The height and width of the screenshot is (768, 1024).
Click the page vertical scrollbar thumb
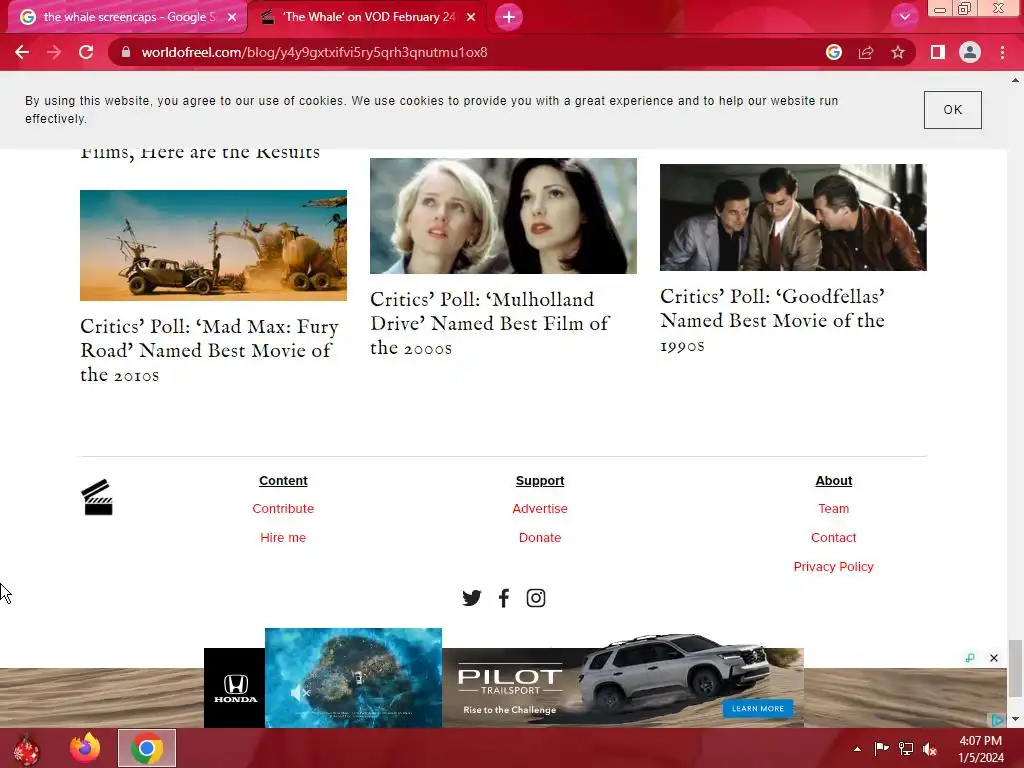pos(1015,669)
